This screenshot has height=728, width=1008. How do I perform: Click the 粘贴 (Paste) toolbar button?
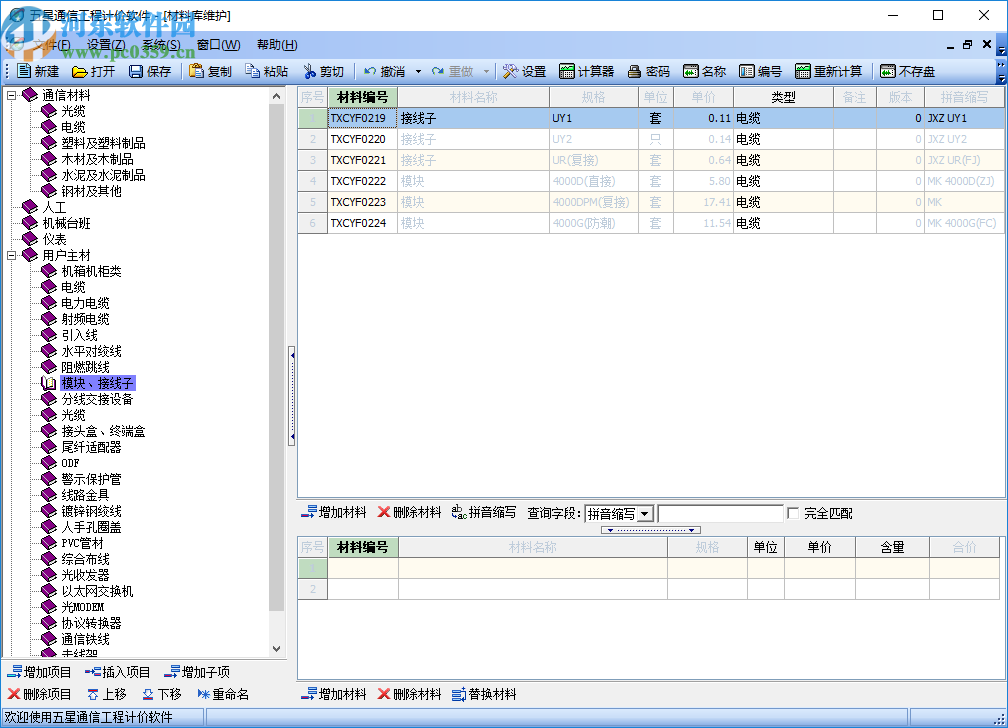pyautogui.click(x=267, y=71)
